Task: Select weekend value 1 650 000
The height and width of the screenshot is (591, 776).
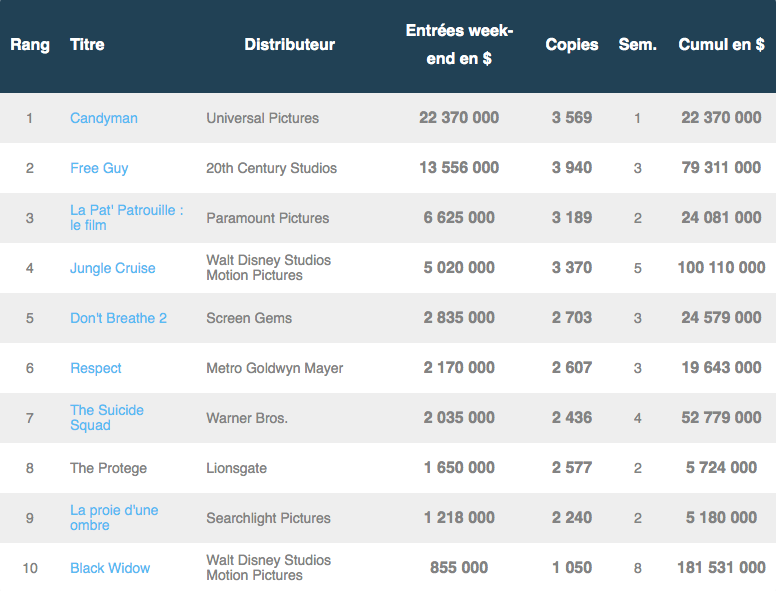Action: coord(459,468)
